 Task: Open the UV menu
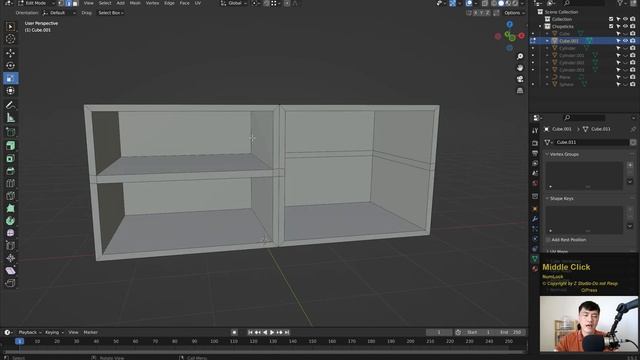[x=198, y=3]
